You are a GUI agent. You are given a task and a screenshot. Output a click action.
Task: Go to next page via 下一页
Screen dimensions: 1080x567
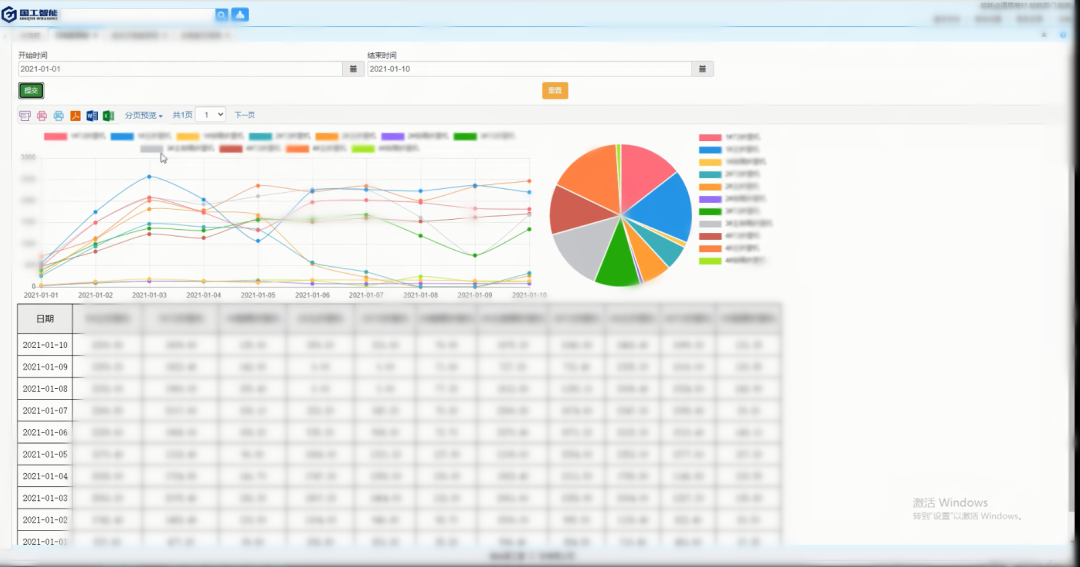(x=245, y=115)
